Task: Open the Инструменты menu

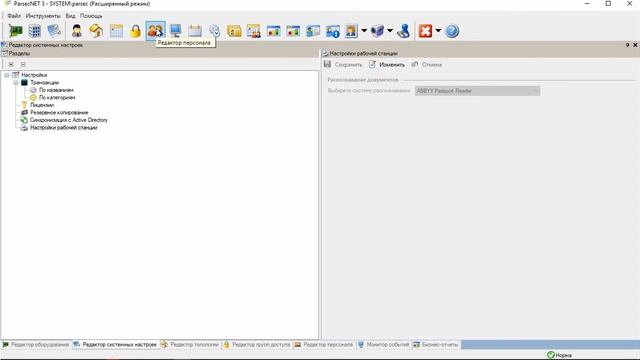Action: [x=43, y=16]
